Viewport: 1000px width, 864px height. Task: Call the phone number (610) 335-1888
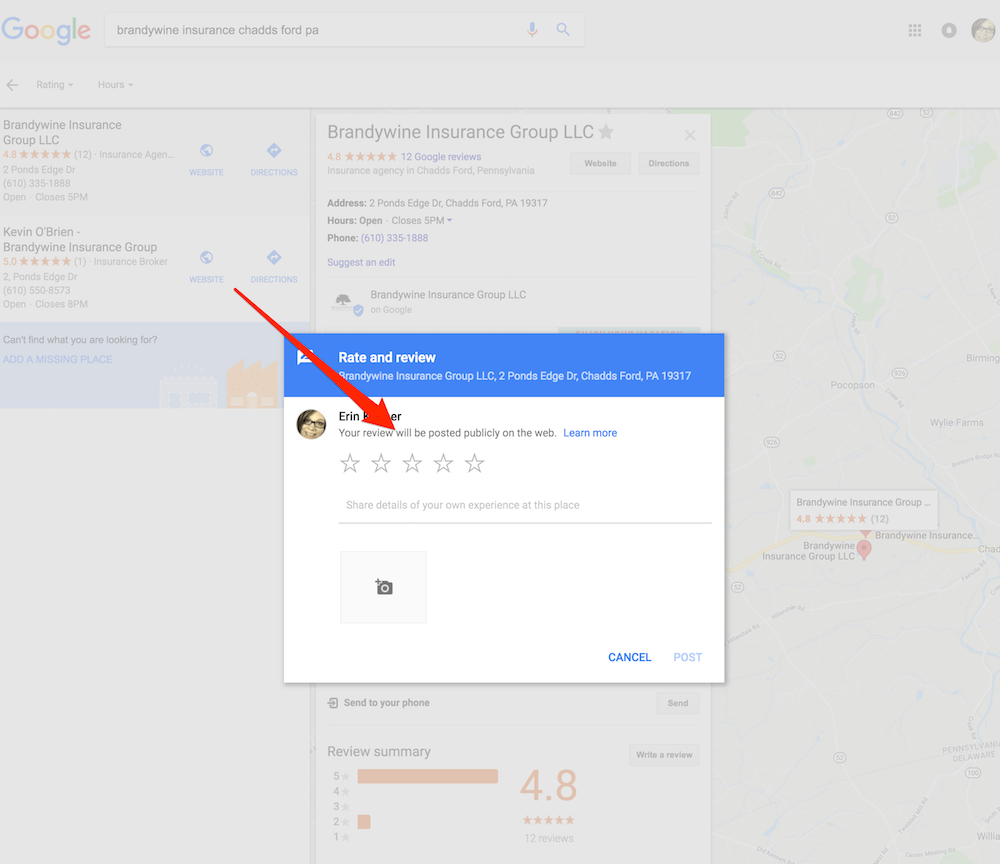click(394, 238)
